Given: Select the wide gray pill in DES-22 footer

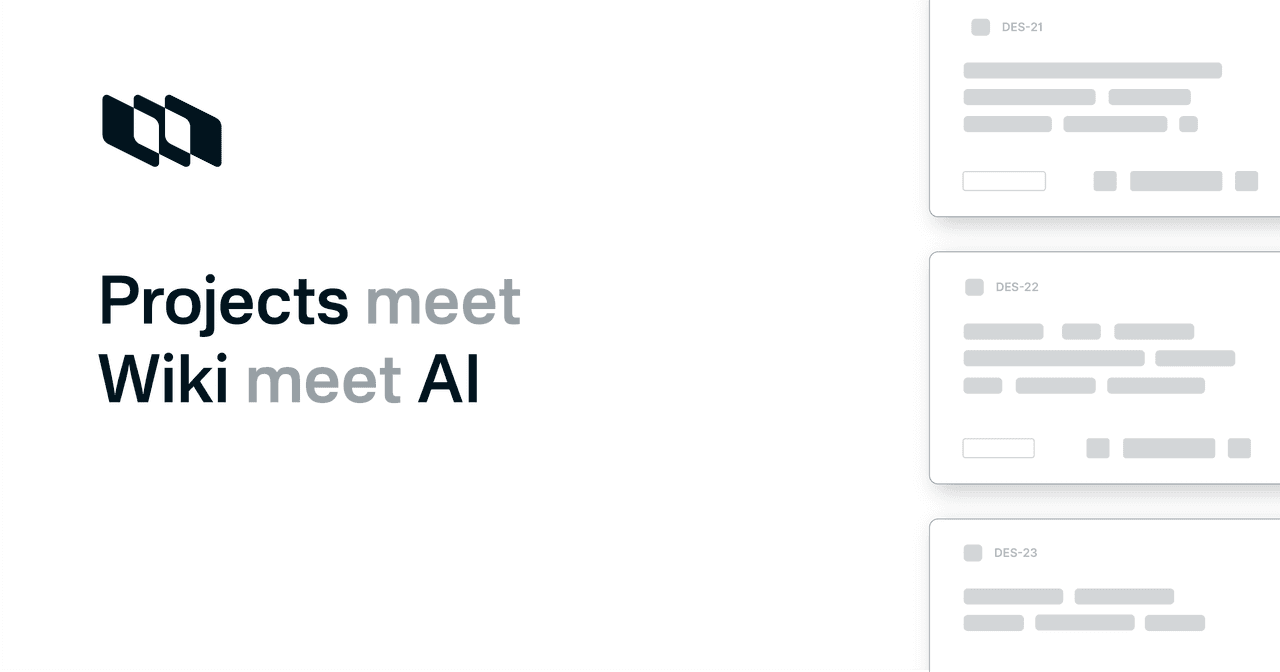Looking at the screenshot, I should [1169, 448].
